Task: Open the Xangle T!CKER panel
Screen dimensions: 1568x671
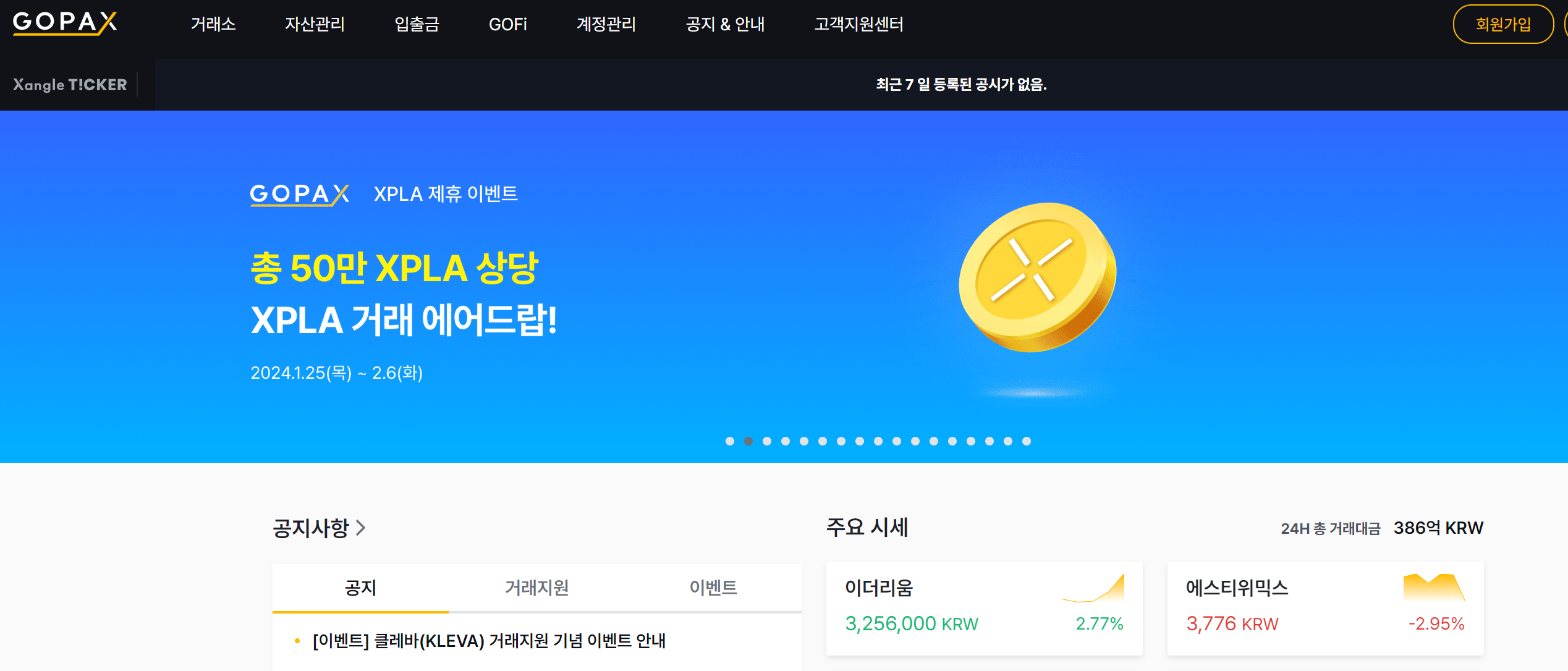Action: [69, 85]
